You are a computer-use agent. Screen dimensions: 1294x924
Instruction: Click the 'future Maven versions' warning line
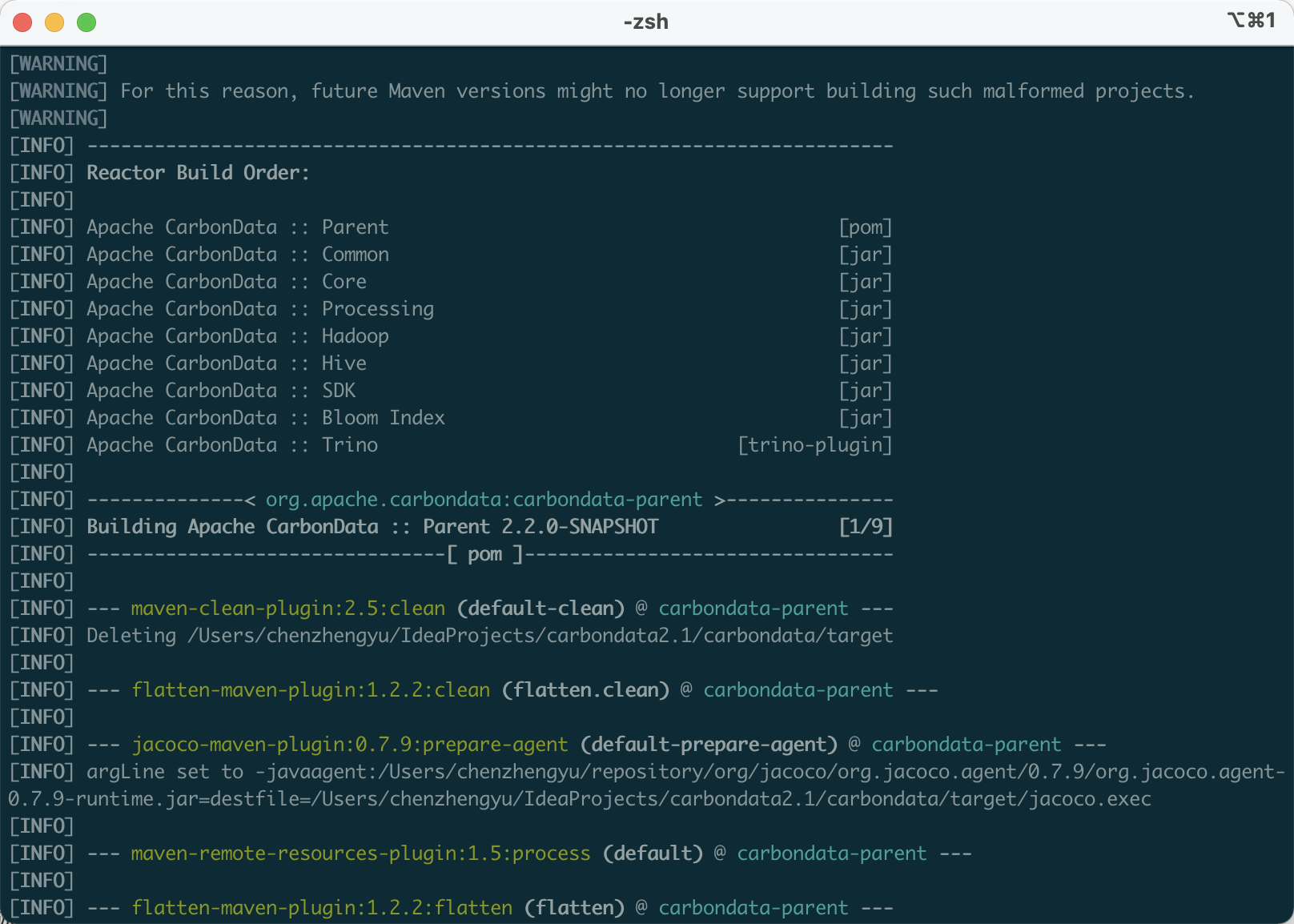(602, 91)
